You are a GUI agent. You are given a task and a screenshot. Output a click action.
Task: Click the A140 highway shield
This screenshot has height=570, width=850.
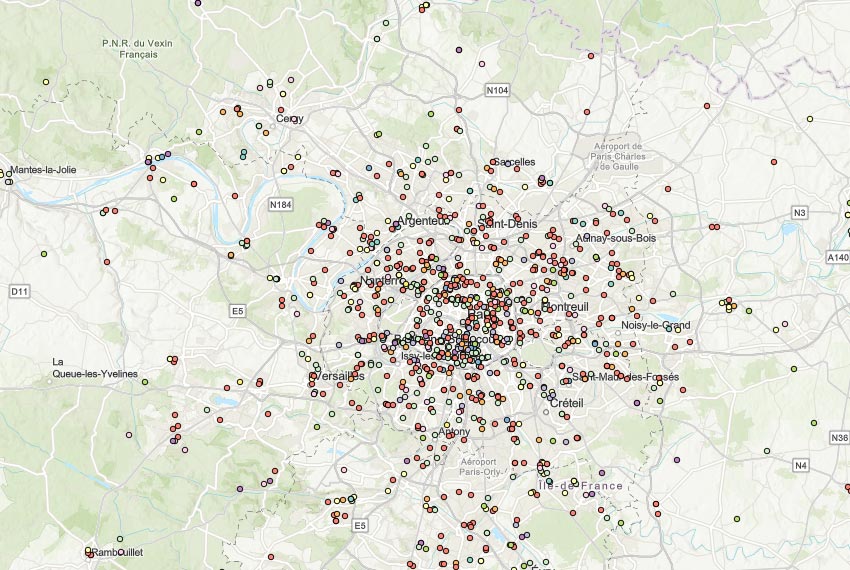pyautogui.click(x=837, y=258)
